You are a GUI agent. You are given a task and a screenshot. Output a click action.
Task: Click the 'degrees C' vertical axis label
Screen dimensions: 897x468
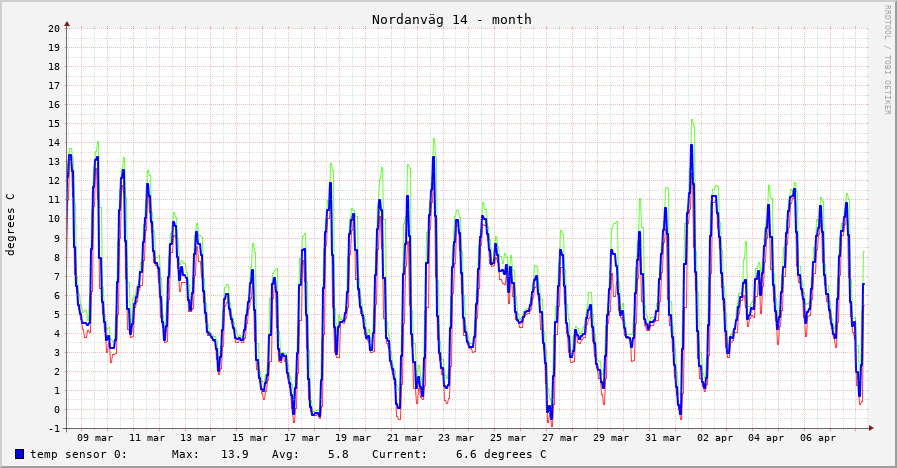(11, 224)
